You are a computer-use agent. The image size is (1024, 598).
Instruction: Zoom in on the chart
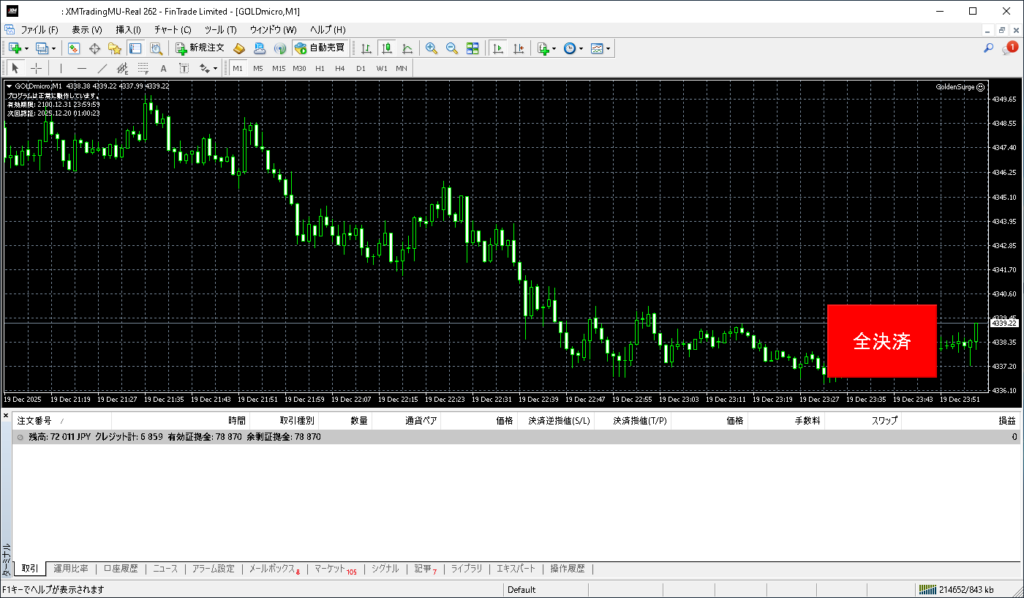(x=431, y=48)
